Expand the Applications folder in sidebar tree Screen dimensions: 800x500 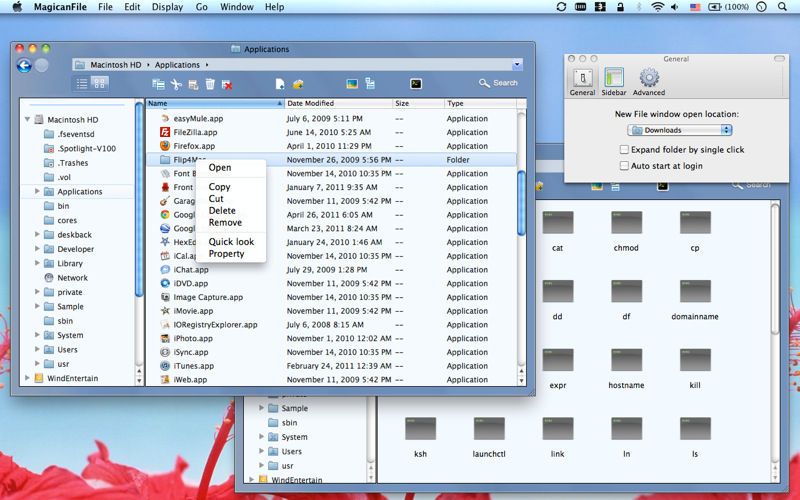point(37,191)
